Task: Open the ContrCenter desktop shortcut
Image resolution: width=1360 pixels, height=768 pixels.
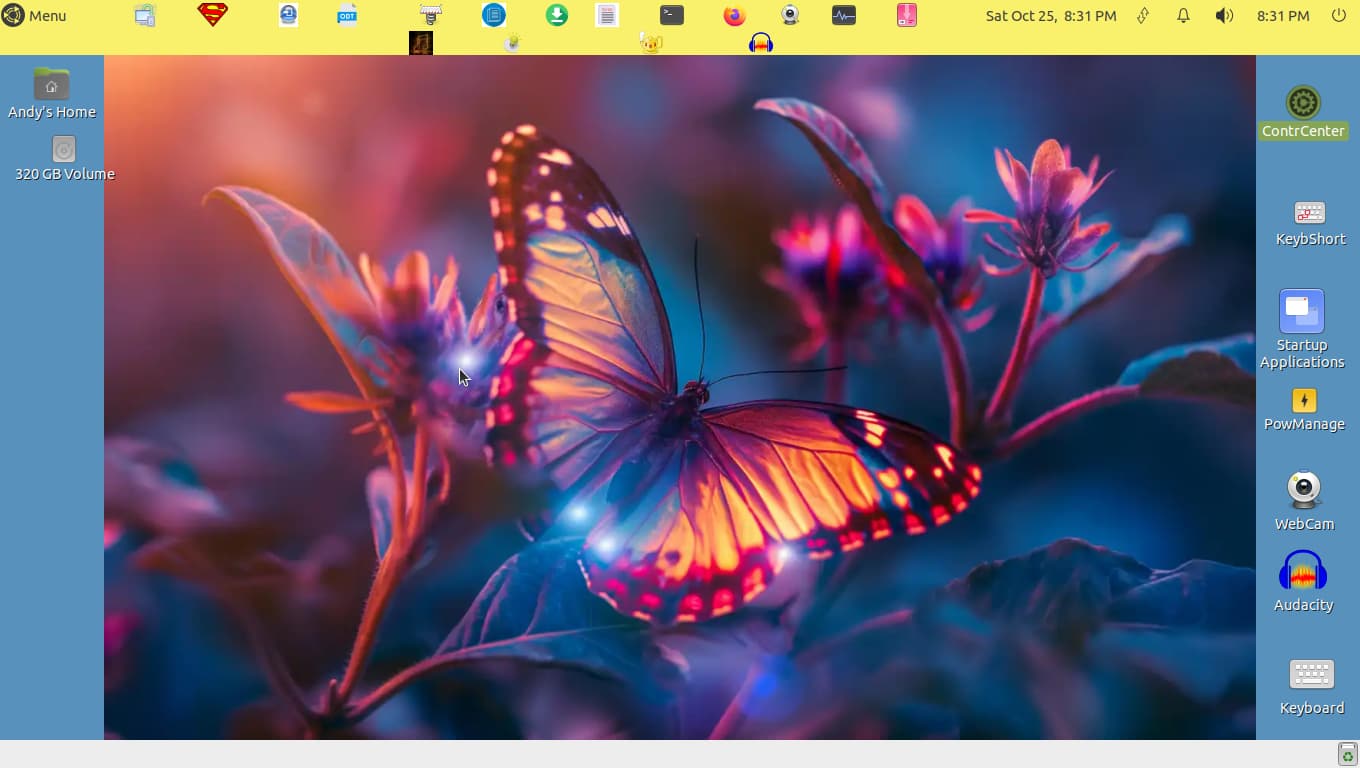Action: 1303,103
